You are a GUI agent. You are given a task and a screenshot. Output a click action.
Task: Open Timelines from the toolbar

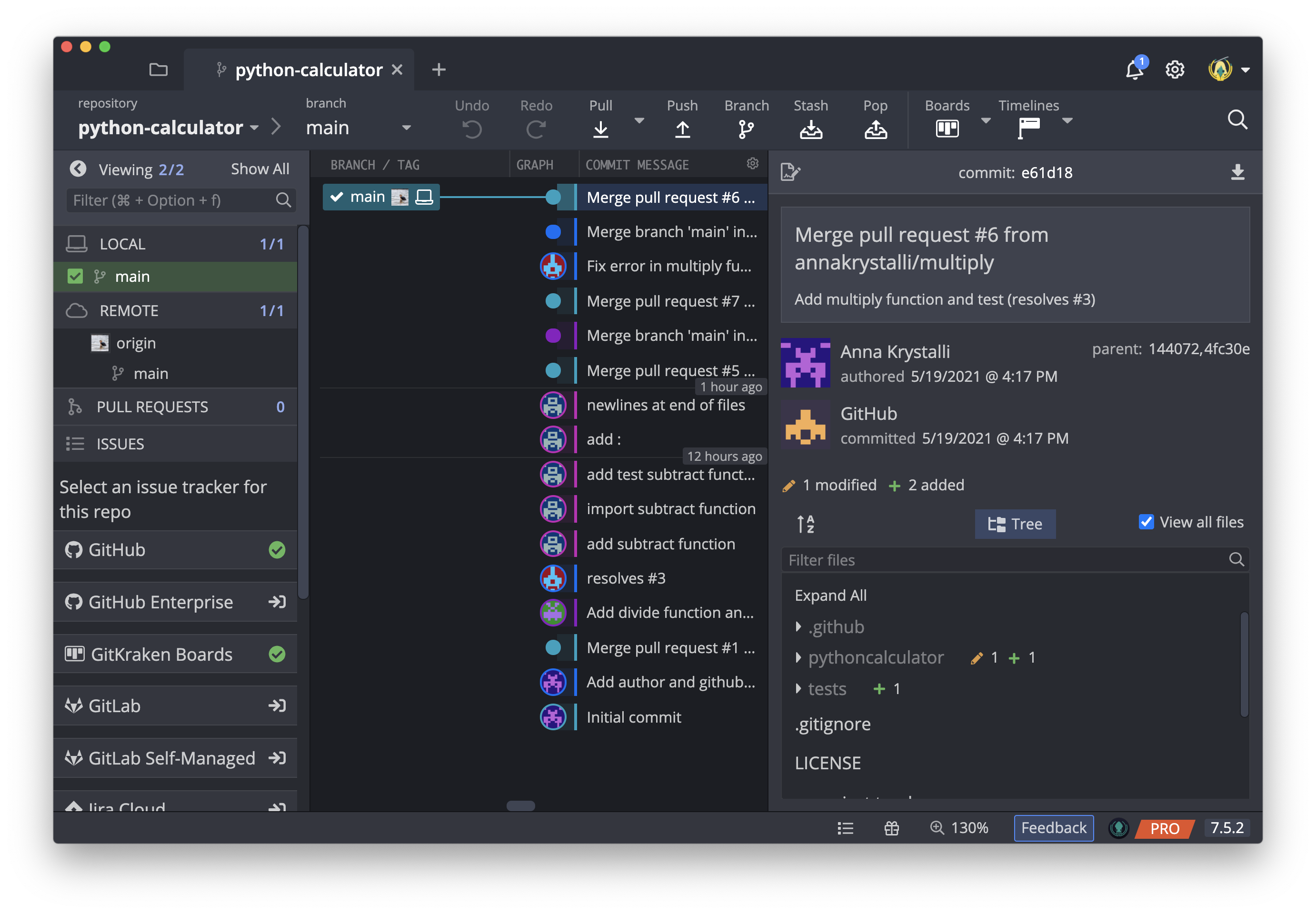coord(1028,128)
